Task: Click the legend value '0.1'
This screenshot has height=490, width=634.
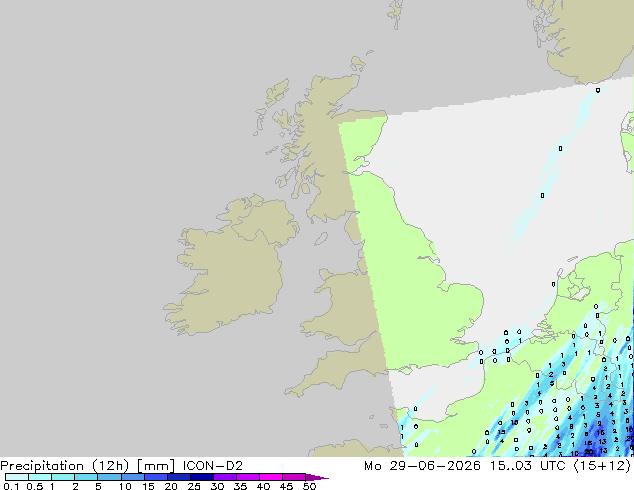Action: point(11,486)
